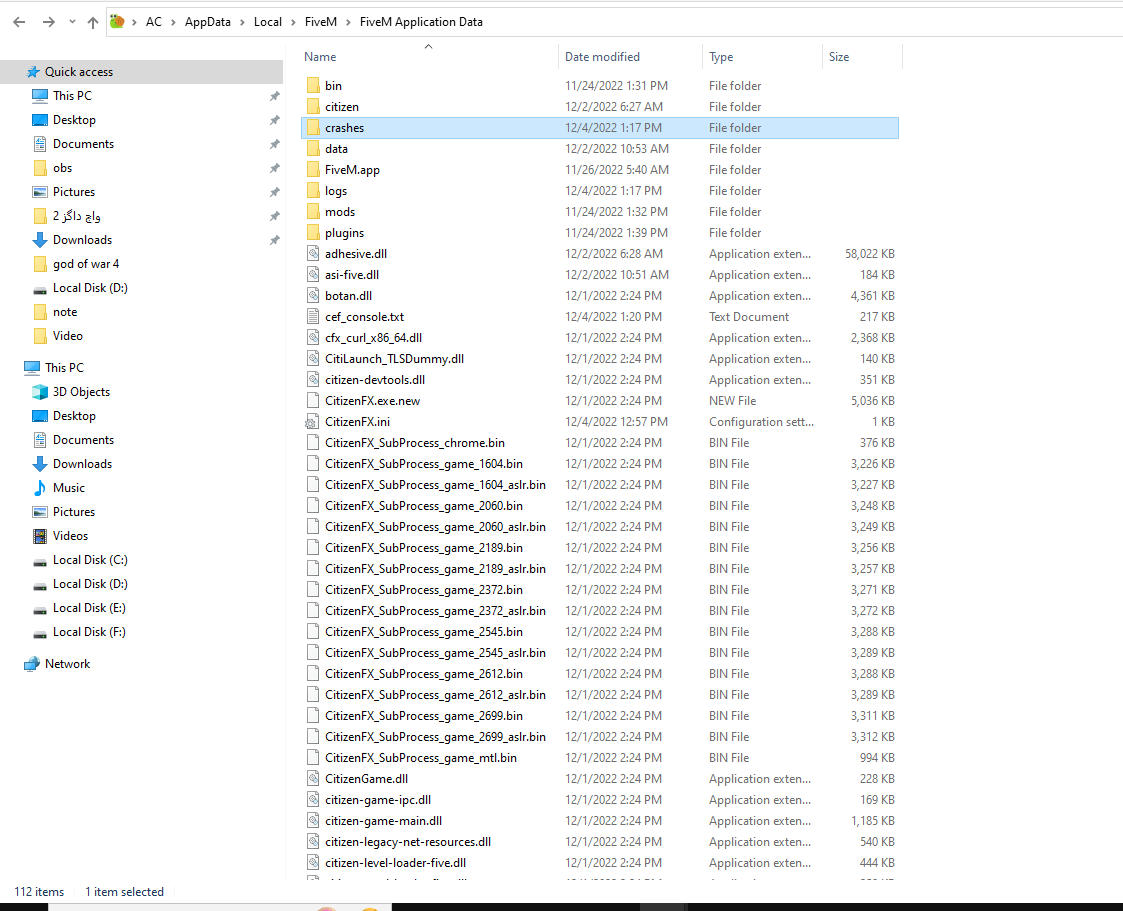The image size is (1123, 911).
Task: Select Network in navigation pane
Action: click(67, 664)
